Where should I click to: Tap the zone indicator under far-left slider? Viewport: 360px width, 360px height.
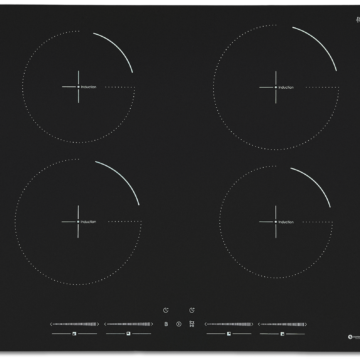click(x=74, y=333)
